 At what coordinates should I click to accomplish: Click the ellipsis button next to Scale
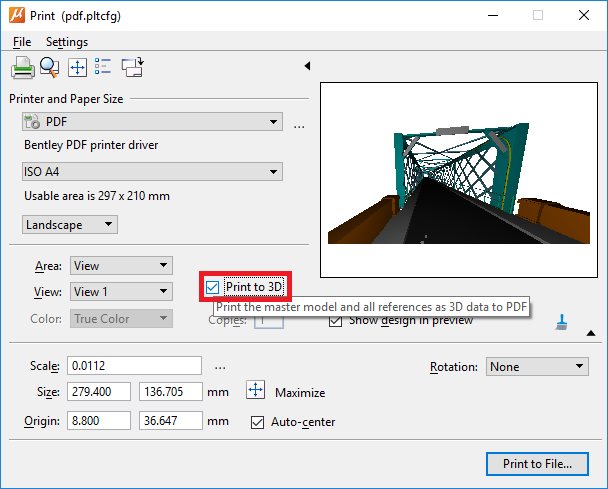[220, 367]
